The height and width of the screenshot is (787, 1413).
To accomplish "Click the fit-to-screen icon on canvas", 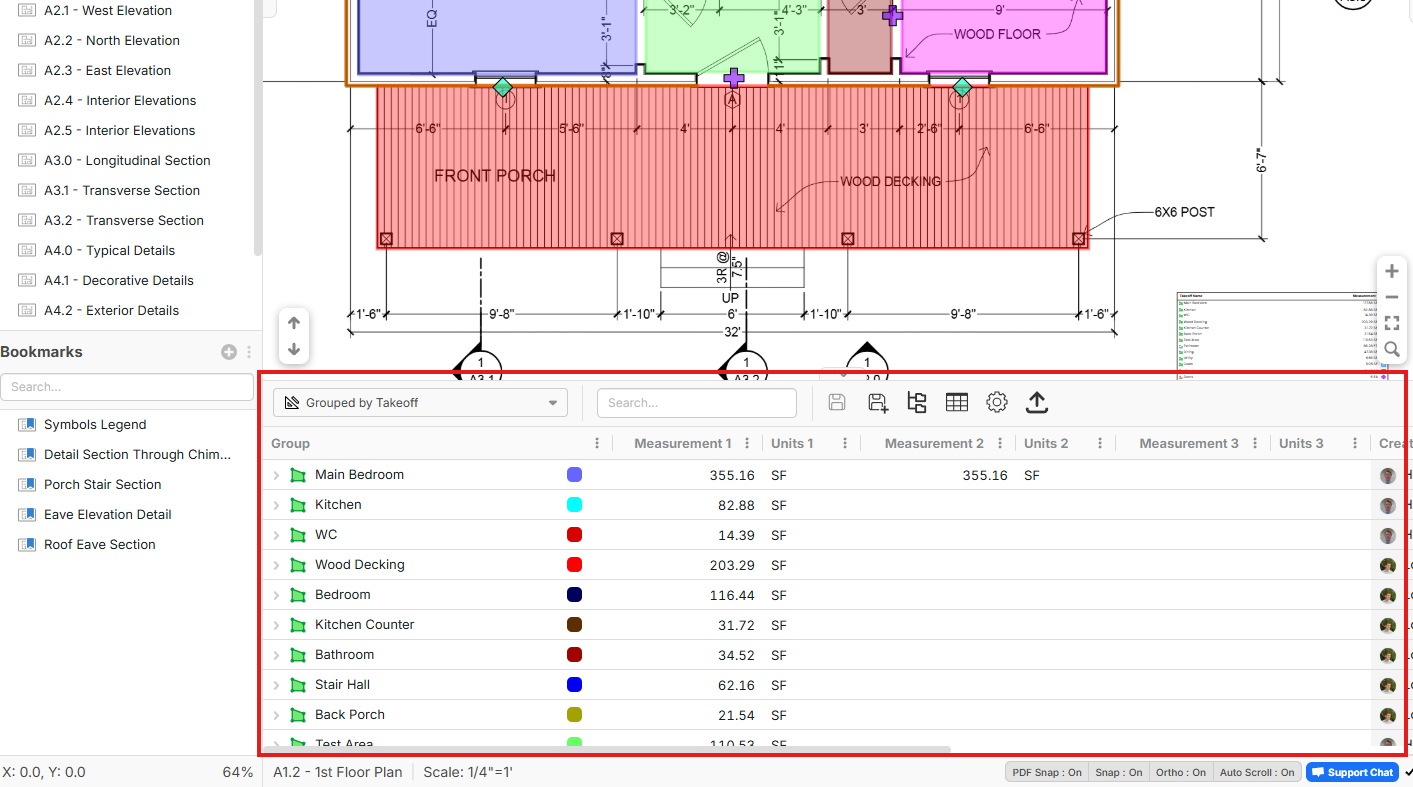I will coord(1391,323).
